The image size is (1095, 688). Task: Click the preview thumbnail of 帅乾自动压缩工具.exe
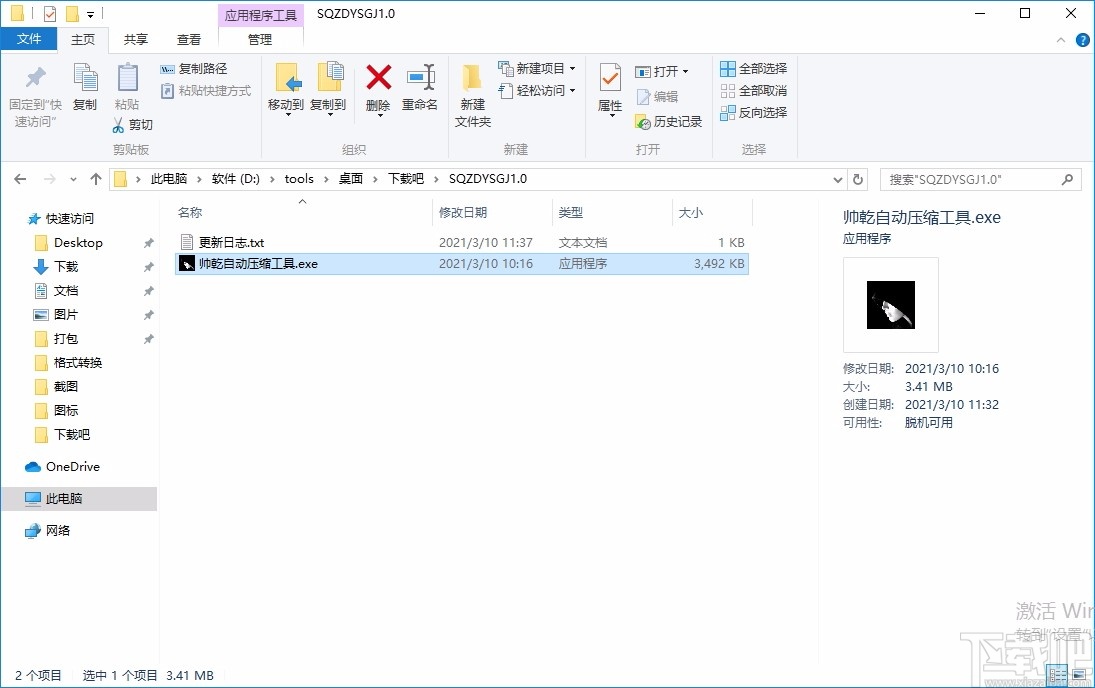(x=889, y=305)
